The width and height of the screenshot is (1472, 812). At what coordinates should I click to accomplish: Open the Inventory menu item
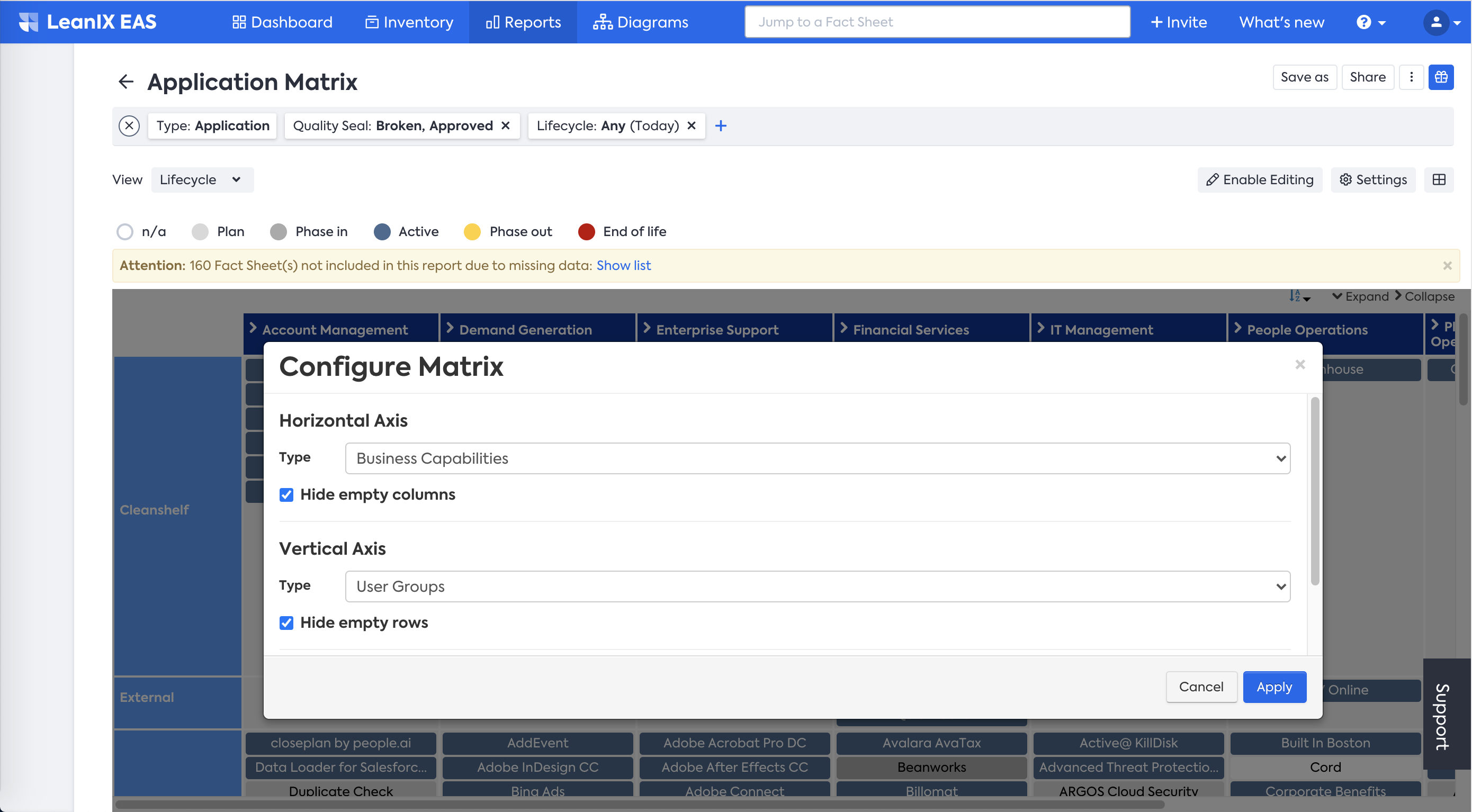pyautogui.click(x=409, y=22)
